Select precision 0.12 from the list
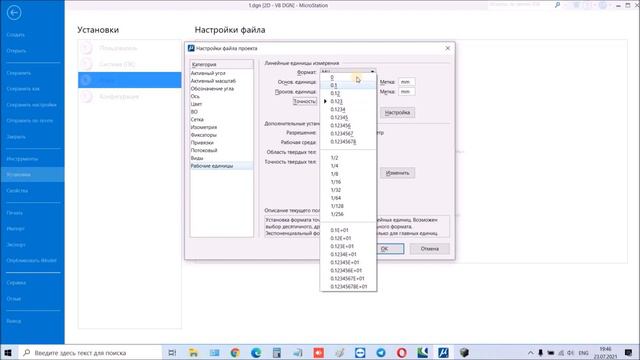 [348, 93]
